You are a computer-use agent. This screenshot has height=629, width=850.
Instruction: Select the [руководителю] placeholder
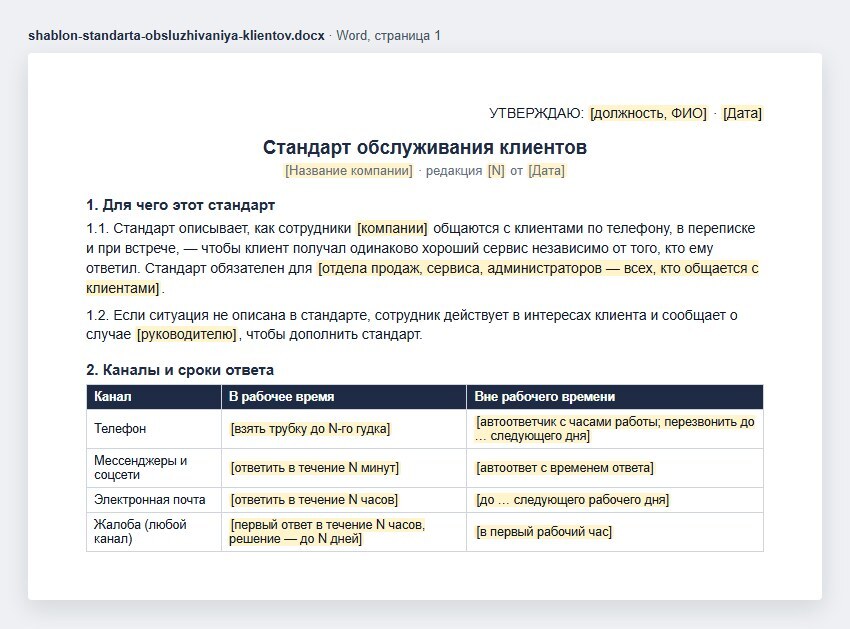click(187, 335)
